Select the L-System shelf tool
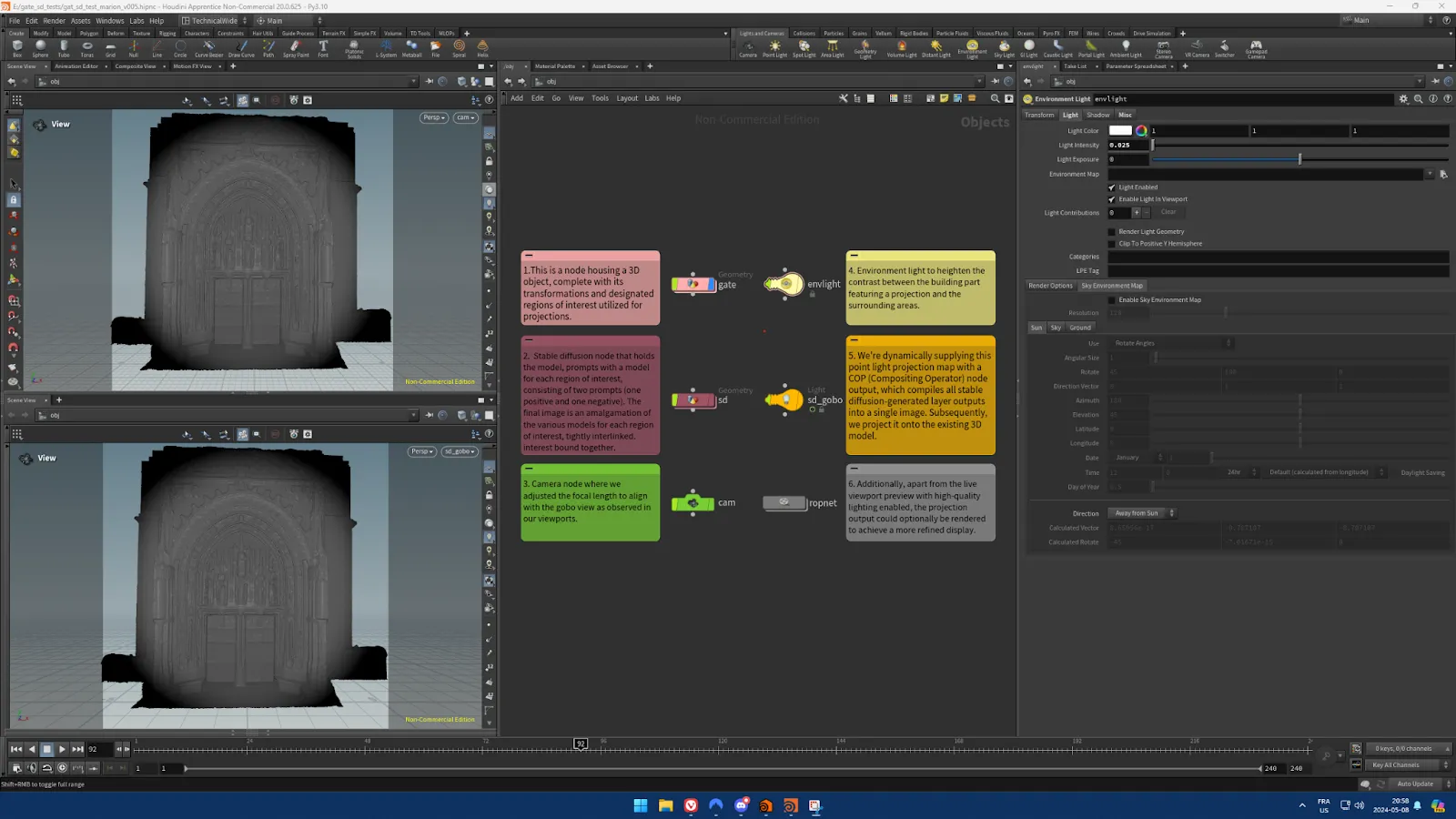1456x819 pixels. [x=386, y=48]
